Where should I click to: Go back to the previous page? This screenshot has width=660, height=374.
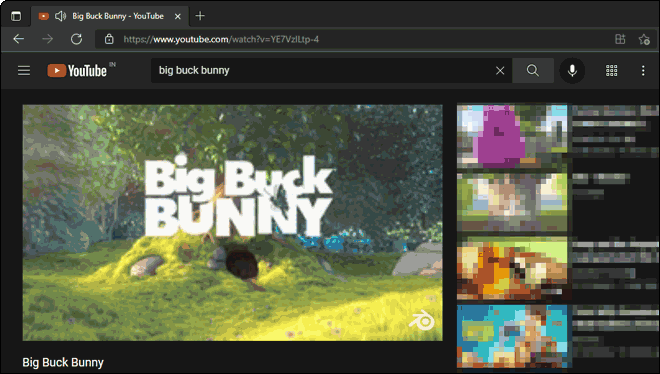[x=19, y=39]
